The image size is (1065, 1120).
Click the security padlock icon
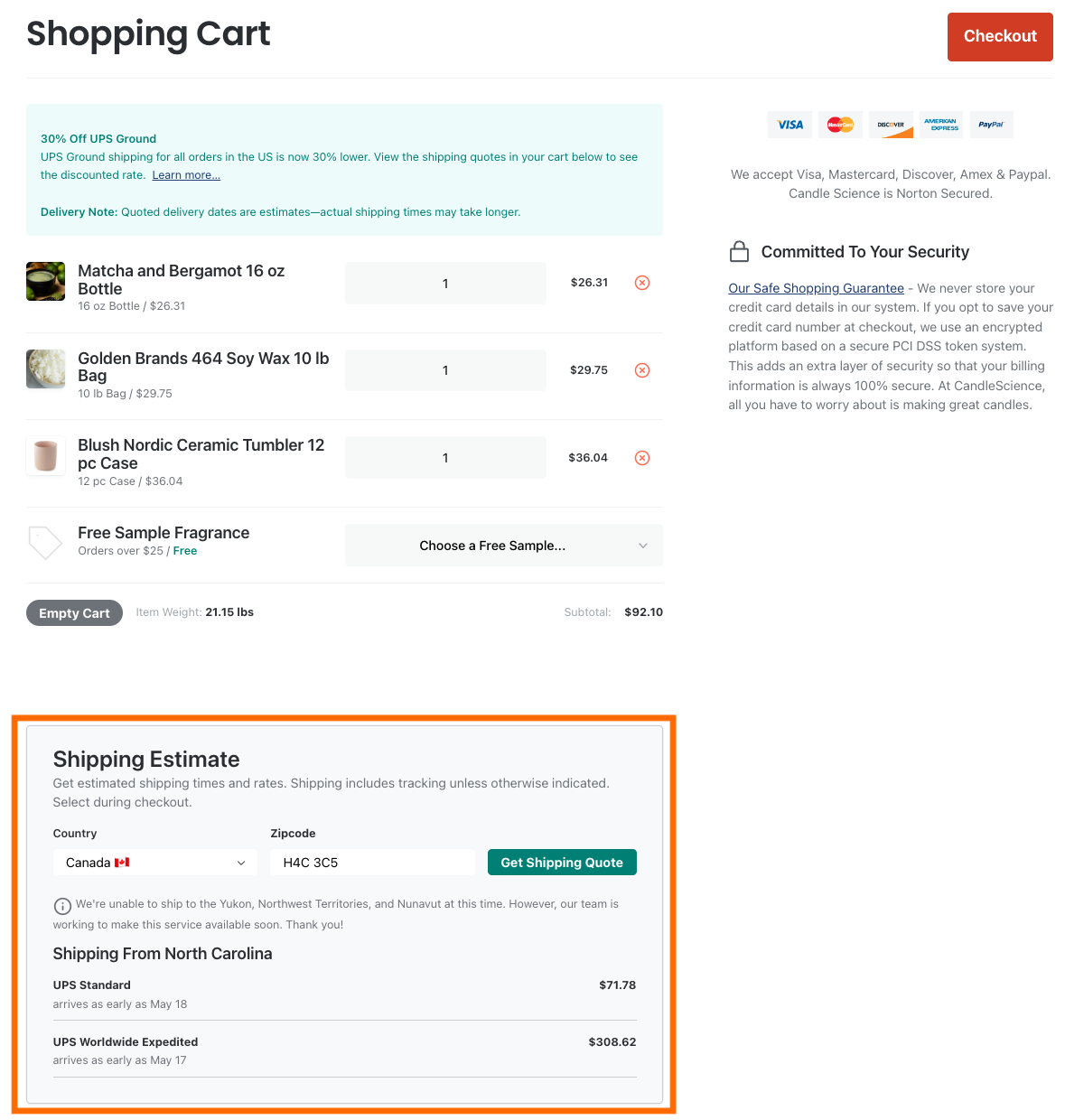click(x=739, y=251)
